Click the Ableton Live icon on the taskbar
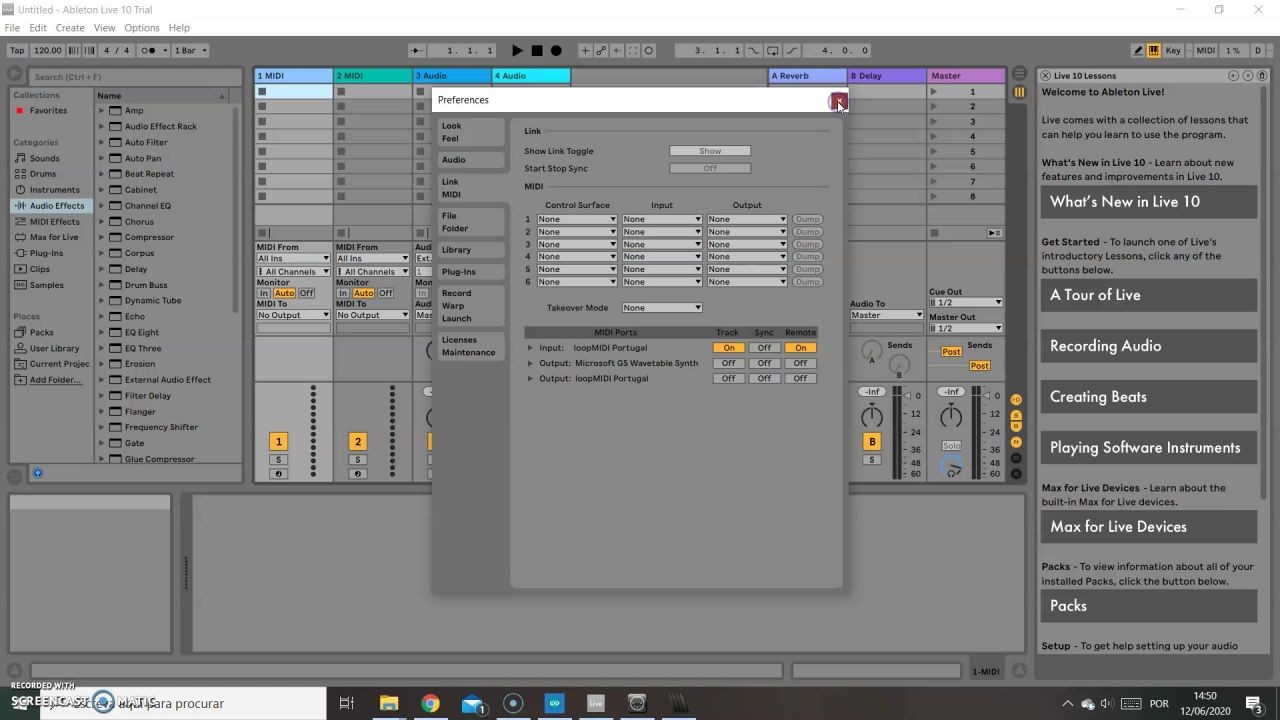This screenshot has height=720, width=1280. click(595, 703)
